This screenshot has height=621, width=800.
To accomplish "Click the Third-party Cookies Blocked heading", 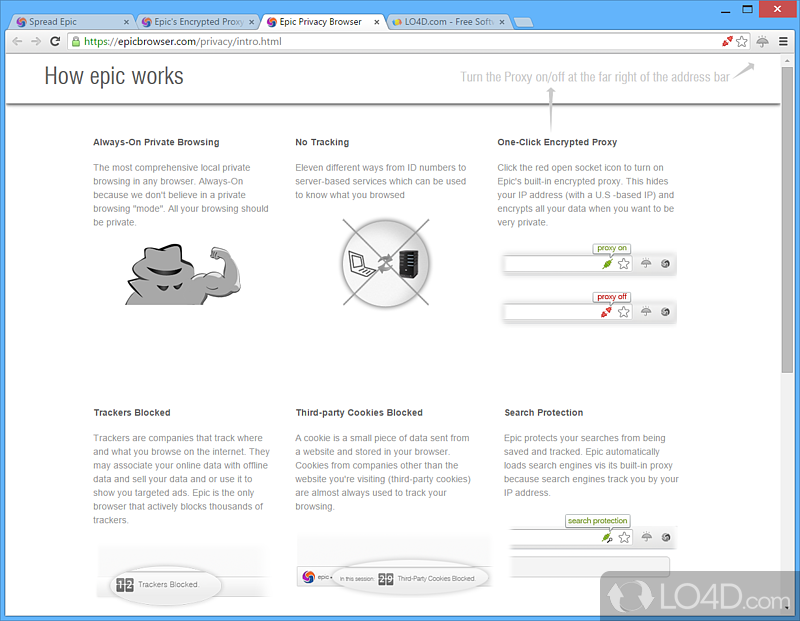I will point(359,413).
